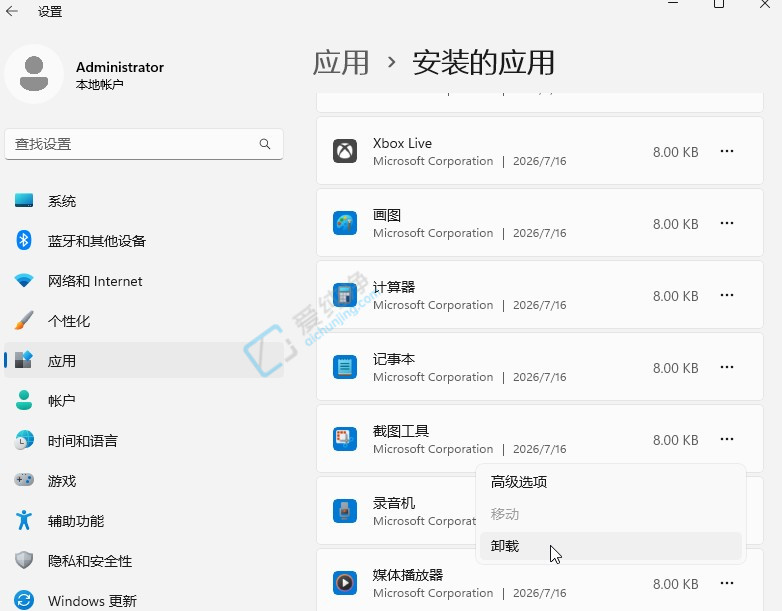Open more options for 记事本
This screenshot has height=611, width=782.
[x=727, y=367]
